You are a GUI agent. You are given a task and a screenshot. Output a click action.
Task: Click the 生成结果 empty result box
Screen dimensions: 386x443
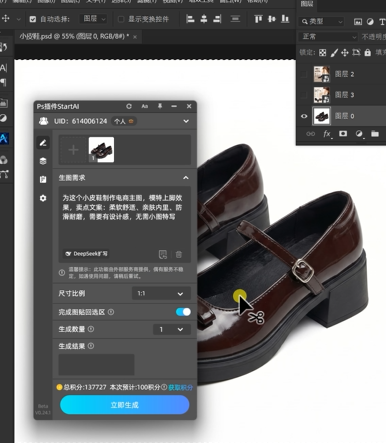(x=96, y=365)
